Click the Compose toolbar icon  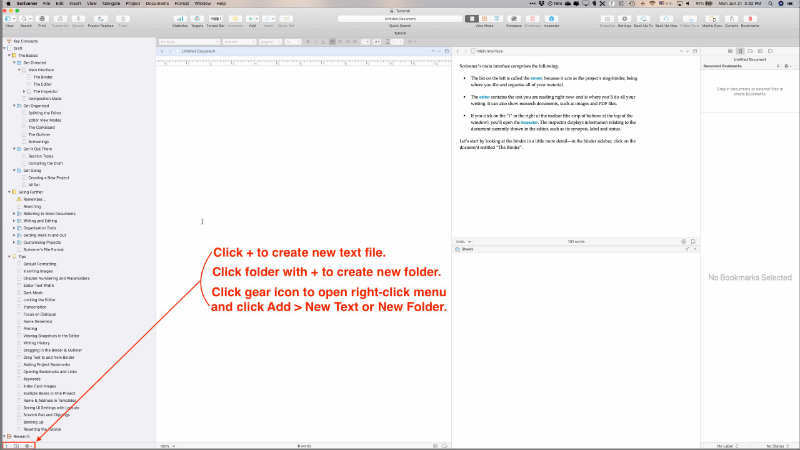tap(514, 20)
